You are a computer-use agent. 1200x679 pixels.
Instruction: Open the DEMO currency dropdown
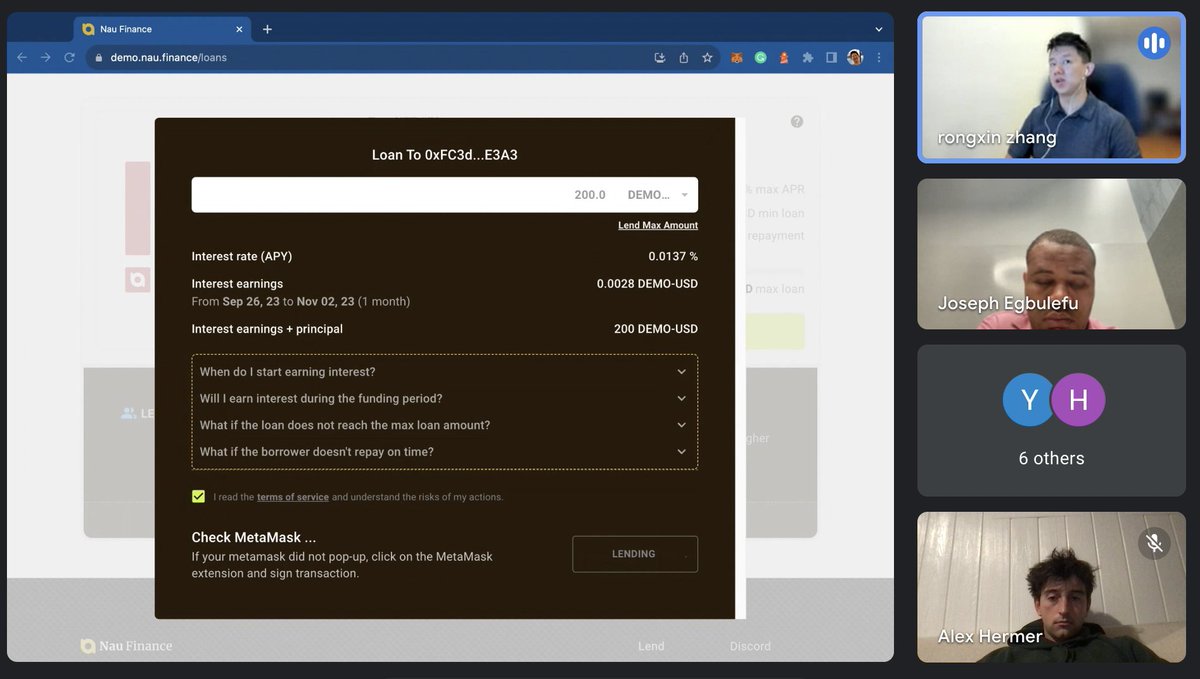[658, 195]
